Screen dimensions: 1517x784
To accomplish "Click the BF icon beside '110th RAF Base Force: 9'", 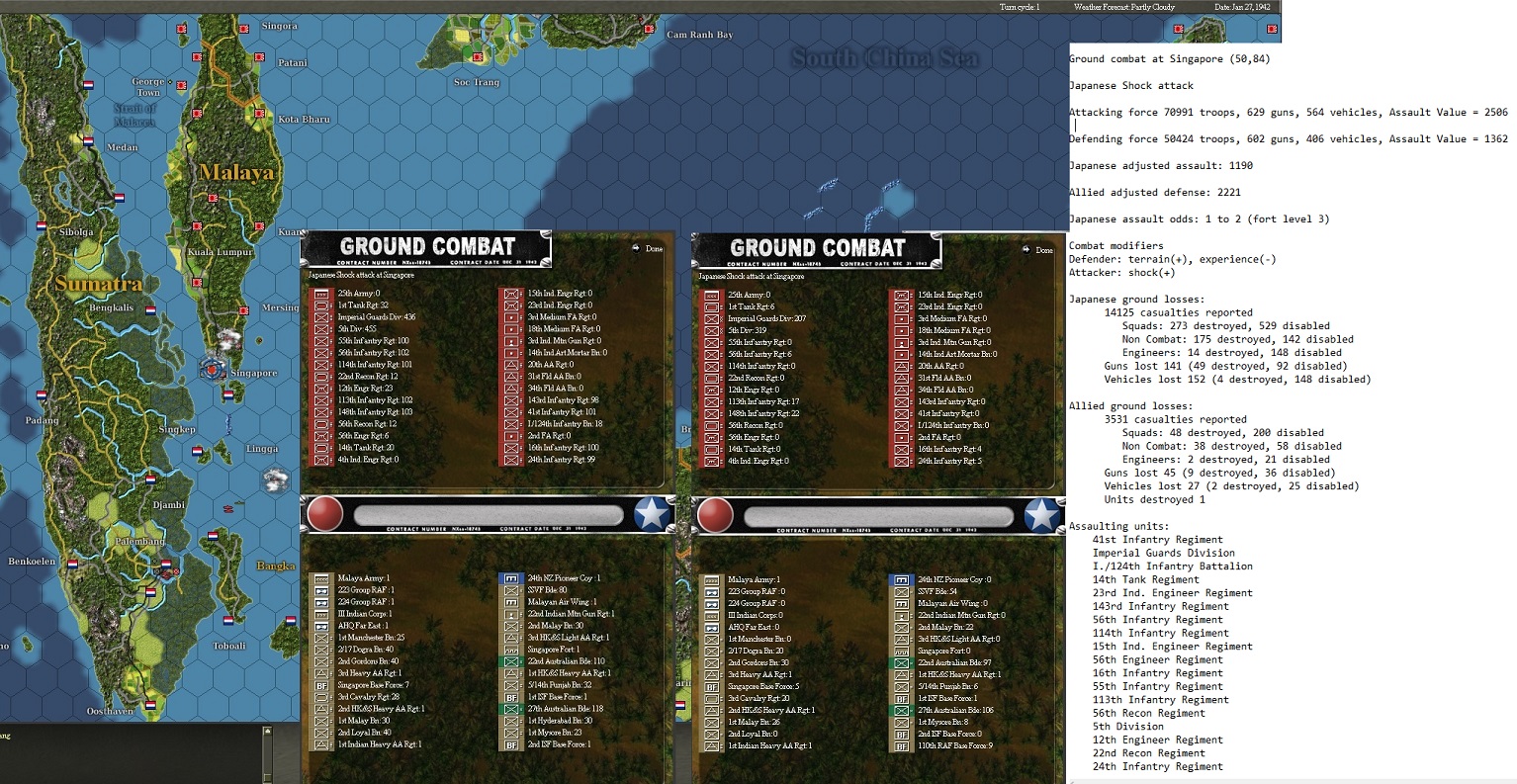I will pos(901,745).
